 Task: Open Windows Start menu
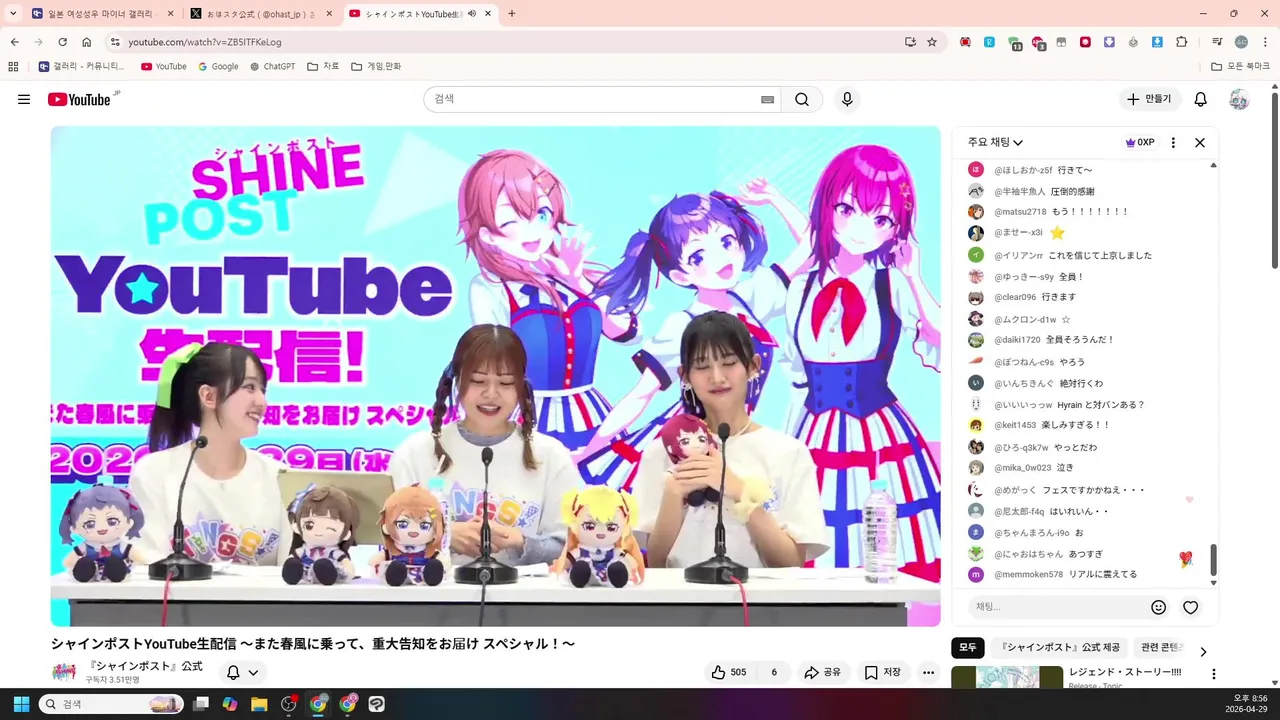pos(21,704)
